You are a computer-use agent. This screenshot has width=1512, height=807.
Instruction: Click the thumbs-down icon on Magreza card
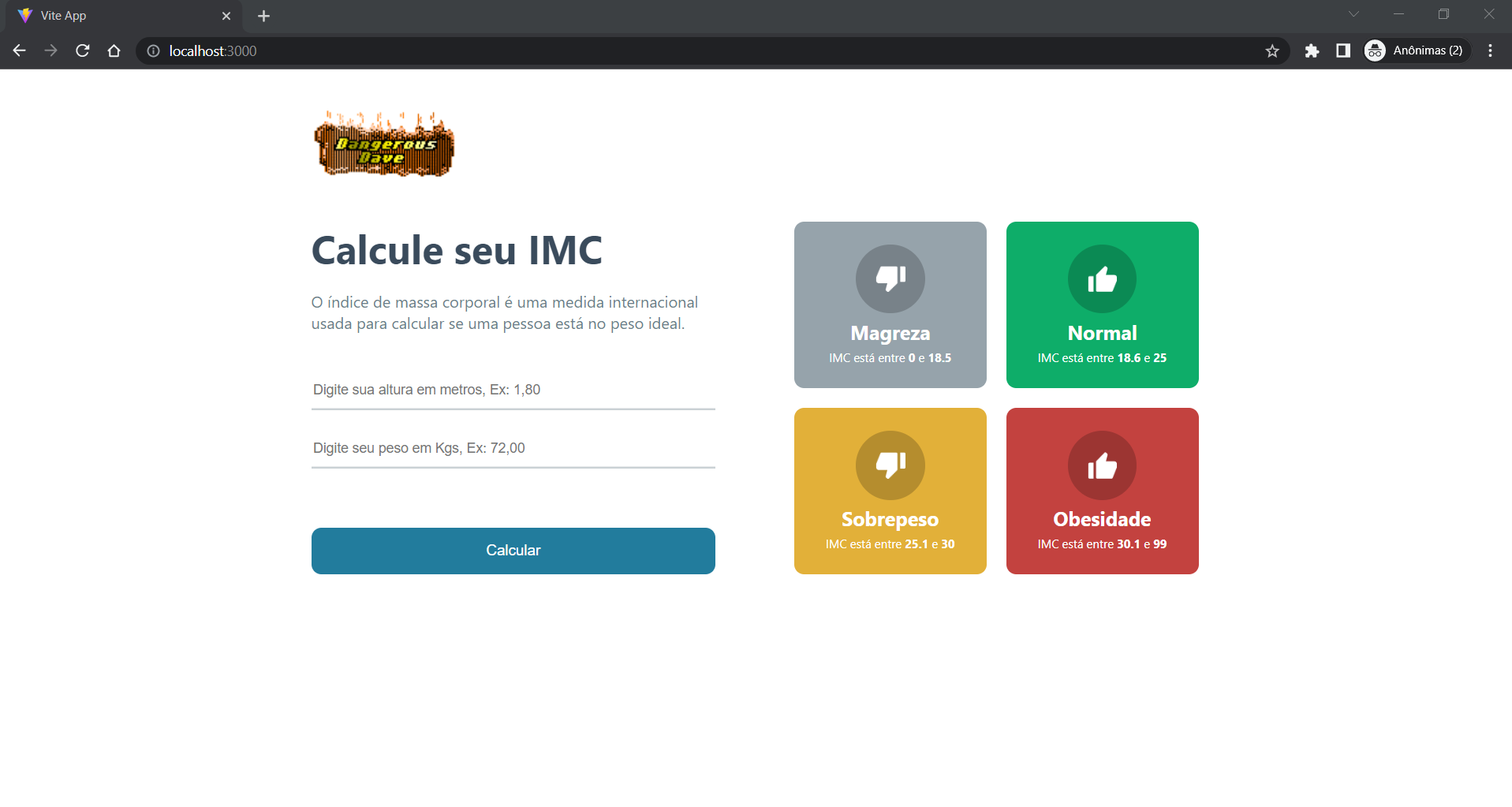click(x=890, y=278)
